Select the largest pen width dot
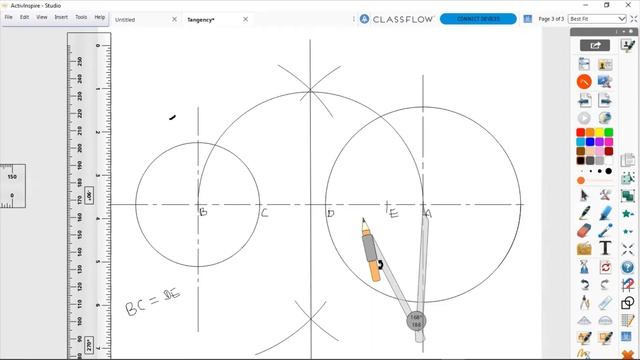Screen dimensions: 640x360 [x=609, y=171]
